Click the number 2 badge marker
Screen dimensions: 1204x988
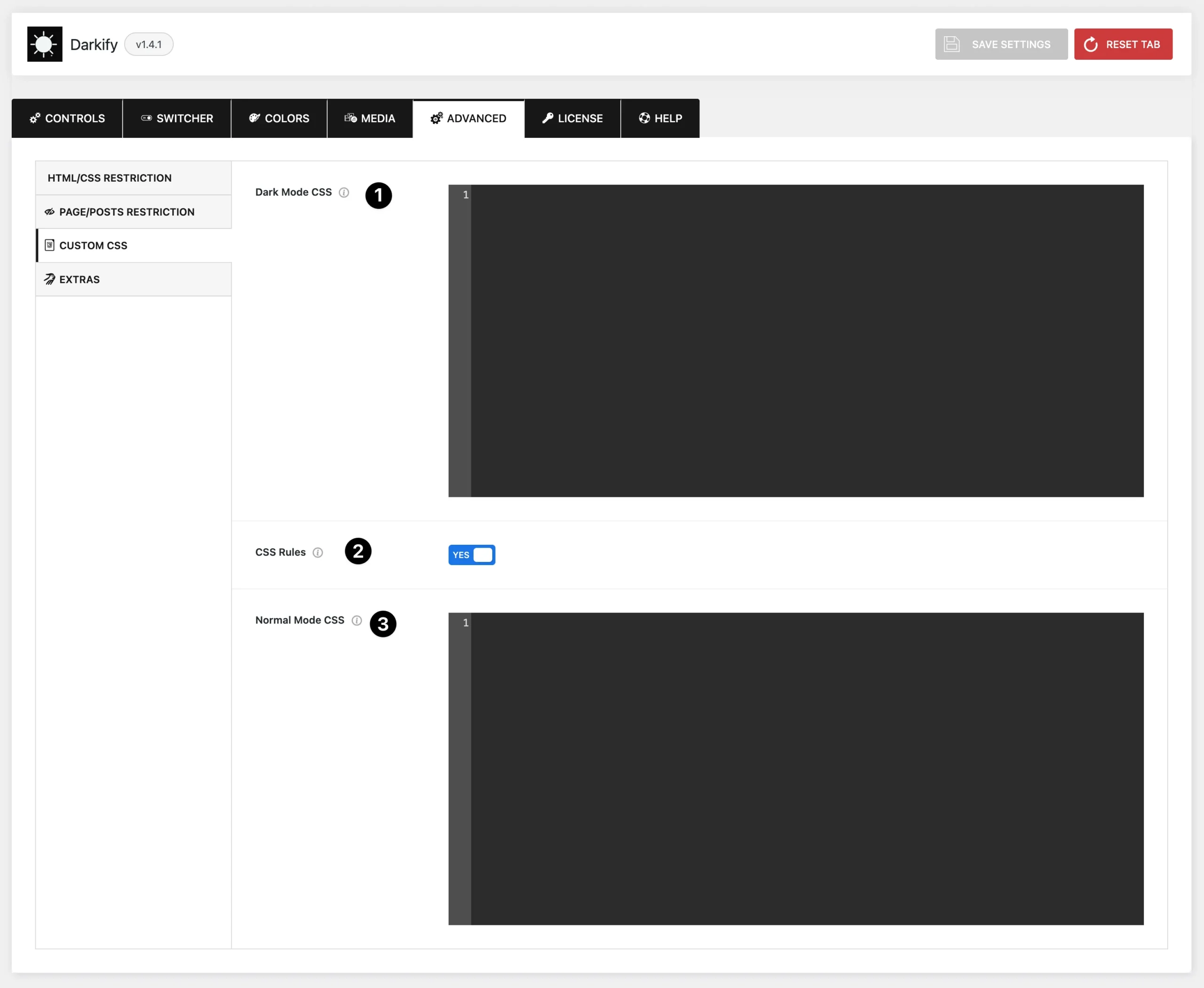point(358,551)
